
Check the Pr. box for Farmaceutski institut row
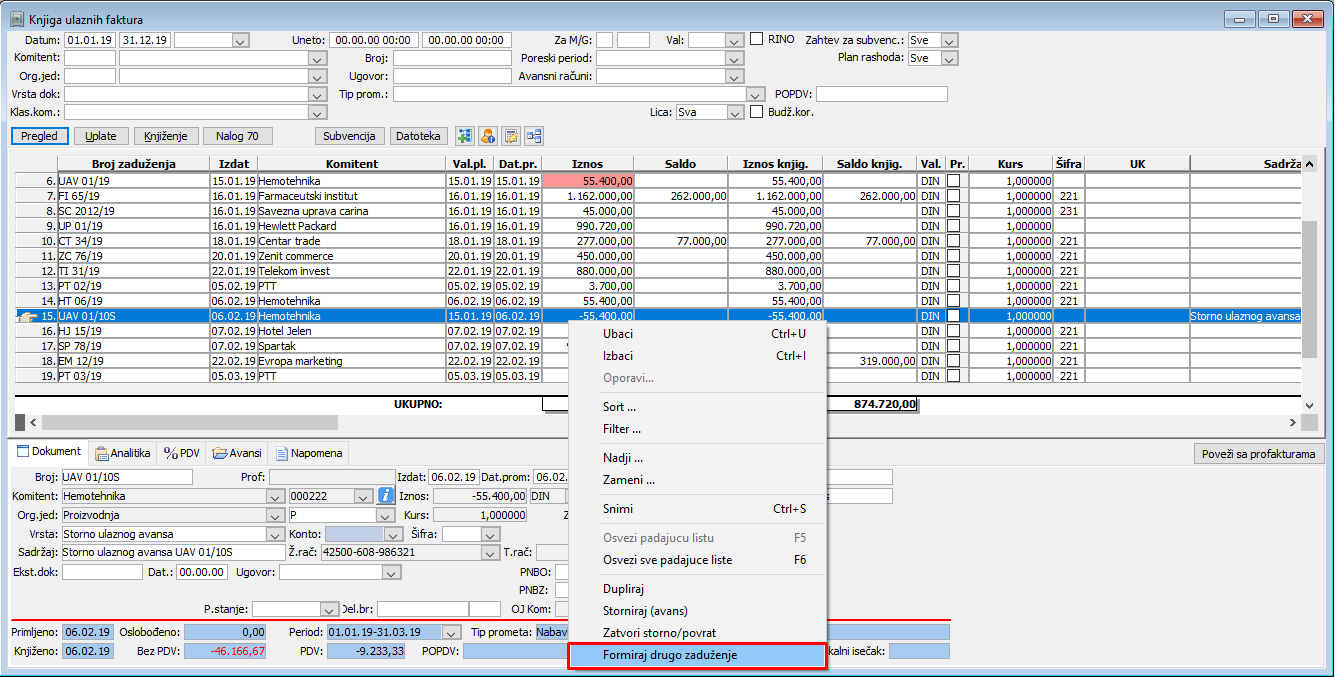[x=954, y=197]
